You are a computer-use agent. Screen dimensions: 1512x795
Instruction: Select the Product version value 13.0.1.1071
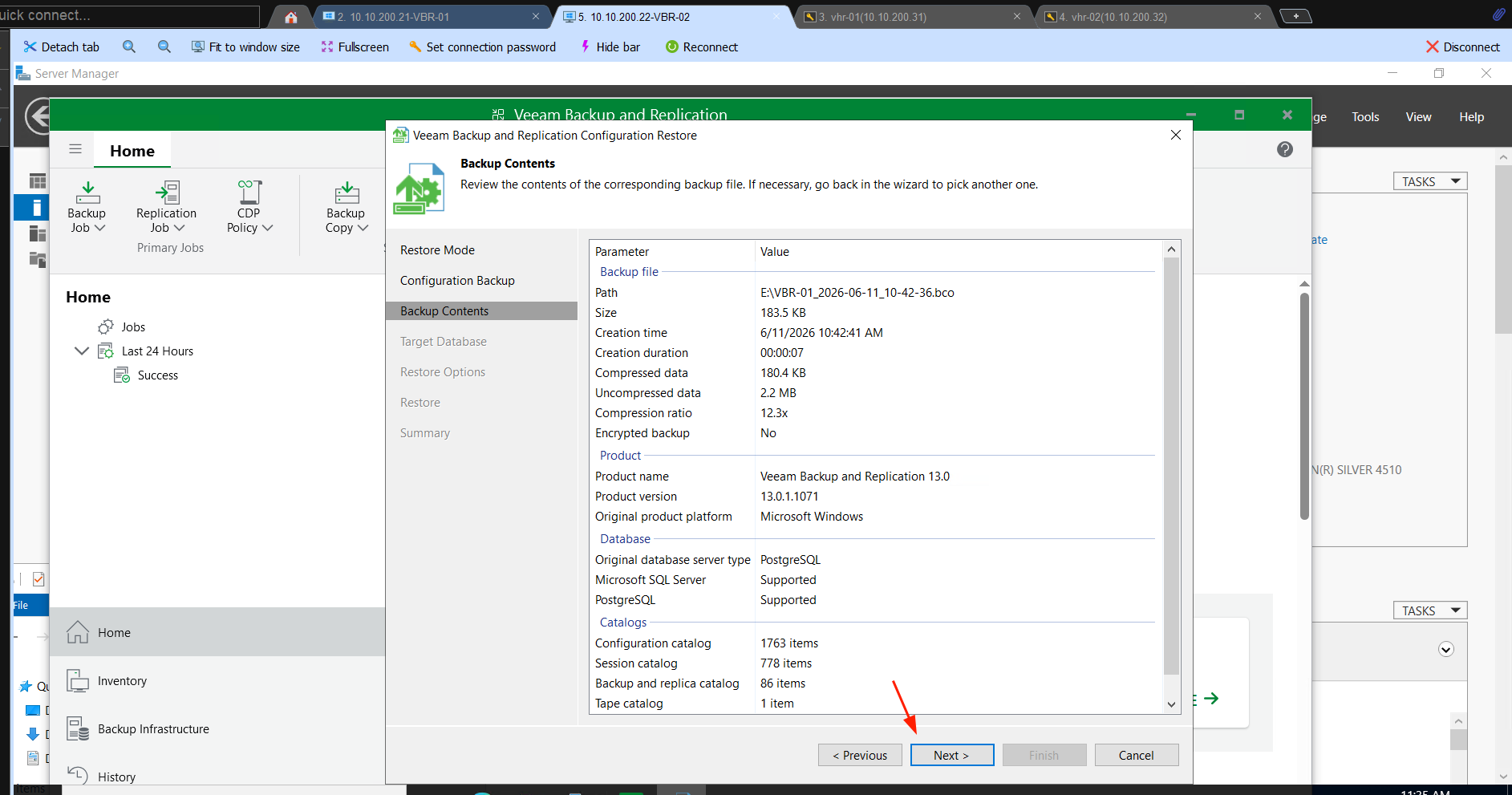coord(789,497)
